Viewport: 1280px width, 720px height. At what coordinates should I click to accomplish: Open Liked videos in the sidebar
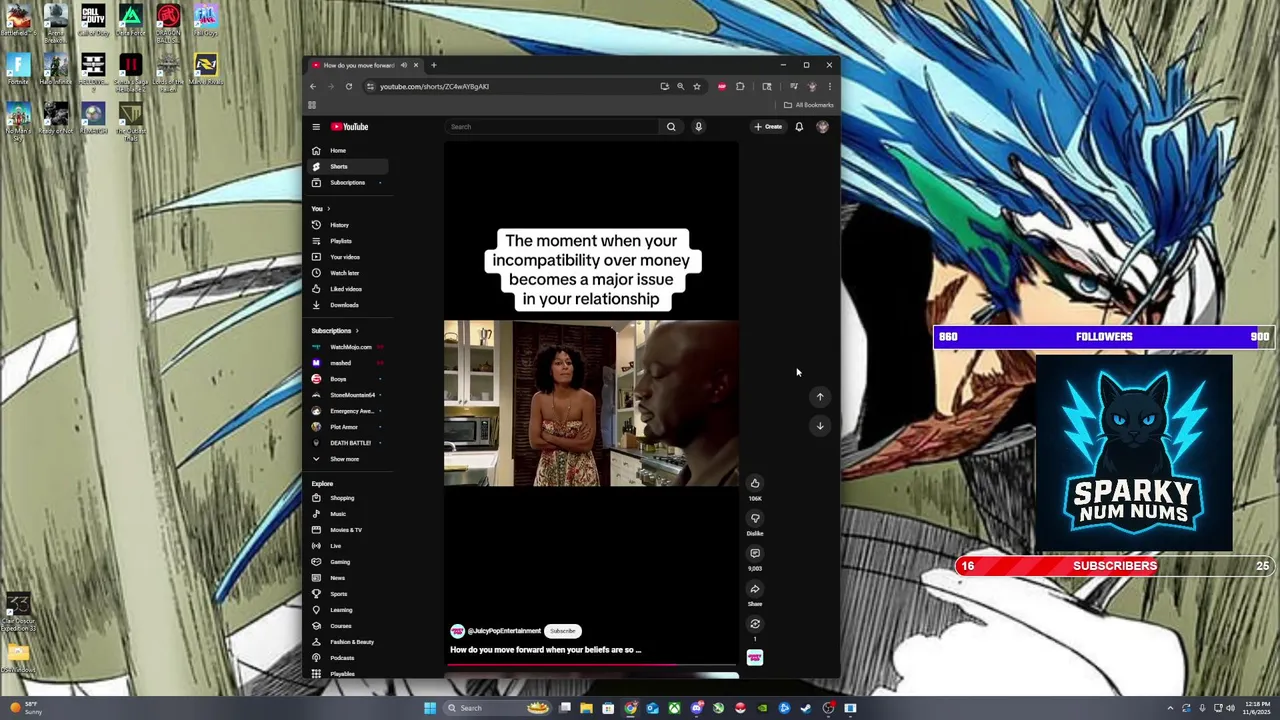coord(347,289)
